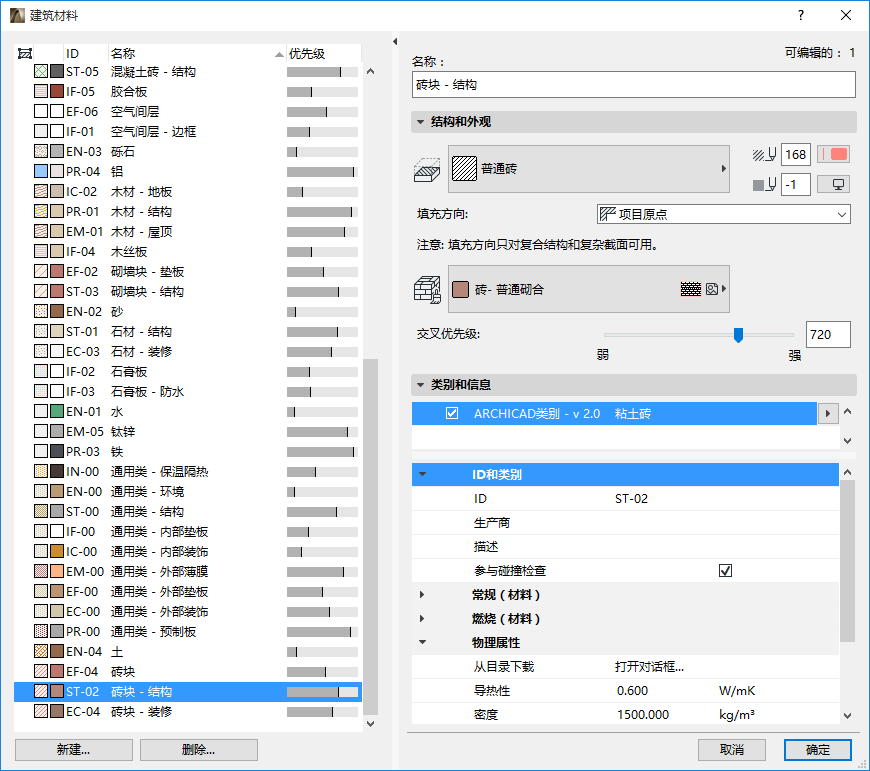Screen dimensions: 870x771
Task: Expand the 常规 ( 材料 ) group
Action: (422, 595)
